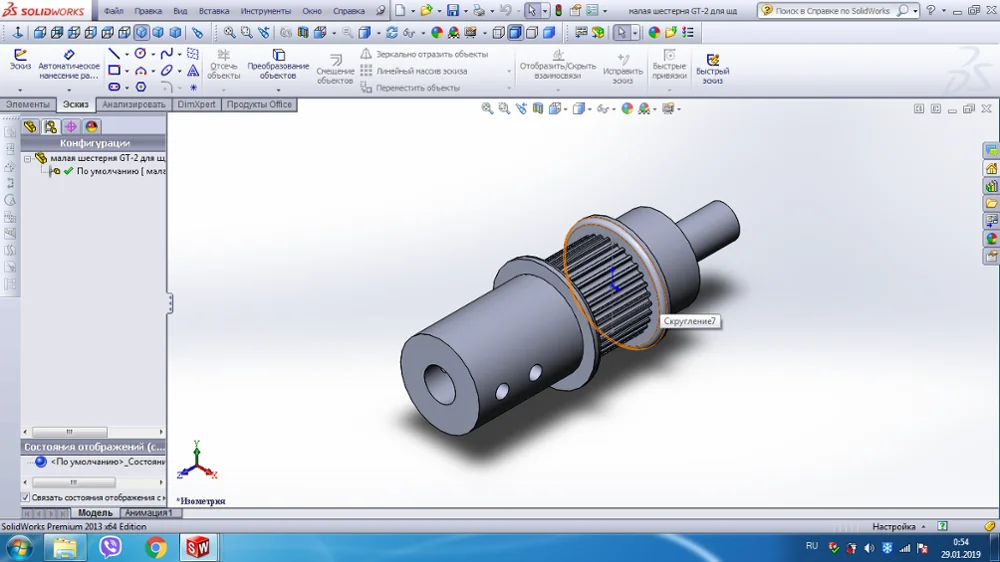Select the Ellipse sketch tool
Image resolution: width=1000 pixels, height=562 pixels.
point(166,70)
